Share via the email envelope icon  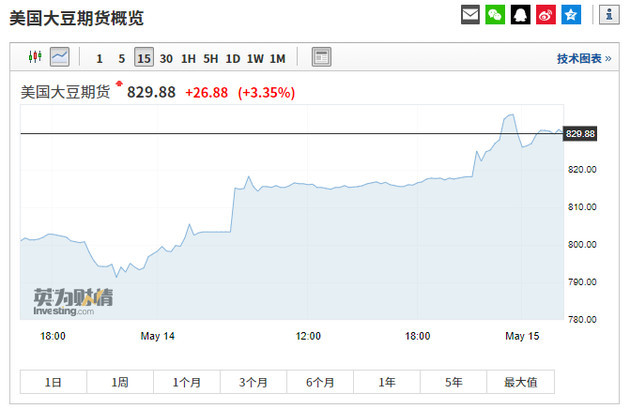pos(470,14)
